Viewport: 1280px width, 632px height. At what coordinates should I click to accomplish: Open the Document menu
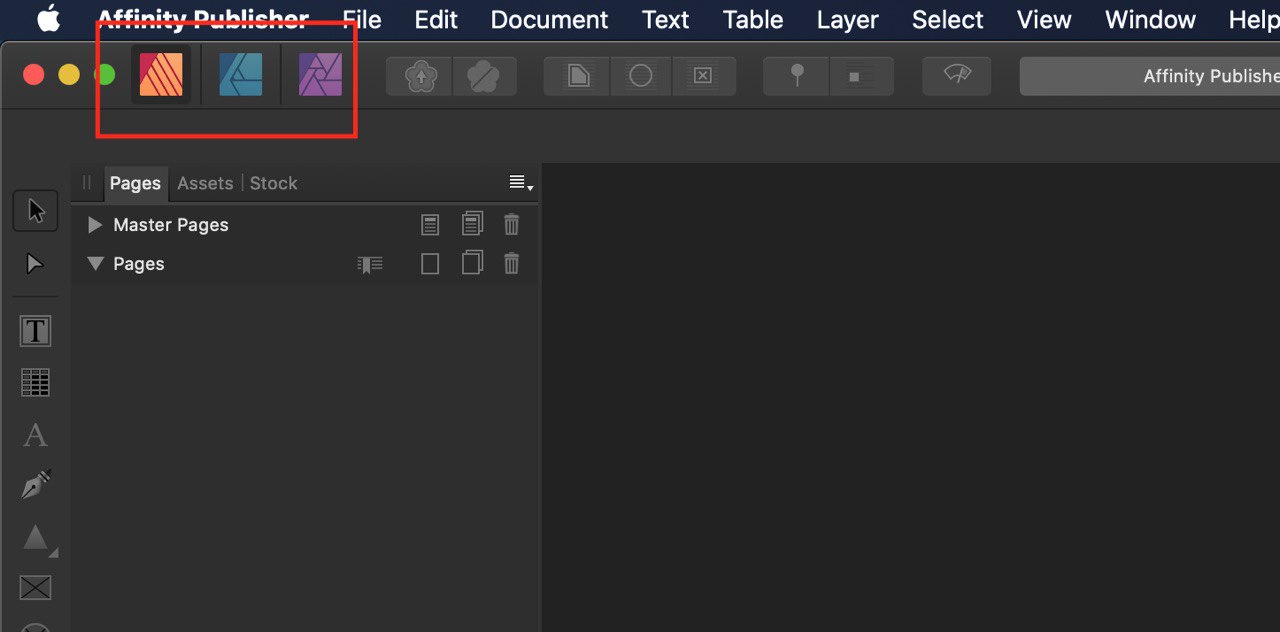549,19
